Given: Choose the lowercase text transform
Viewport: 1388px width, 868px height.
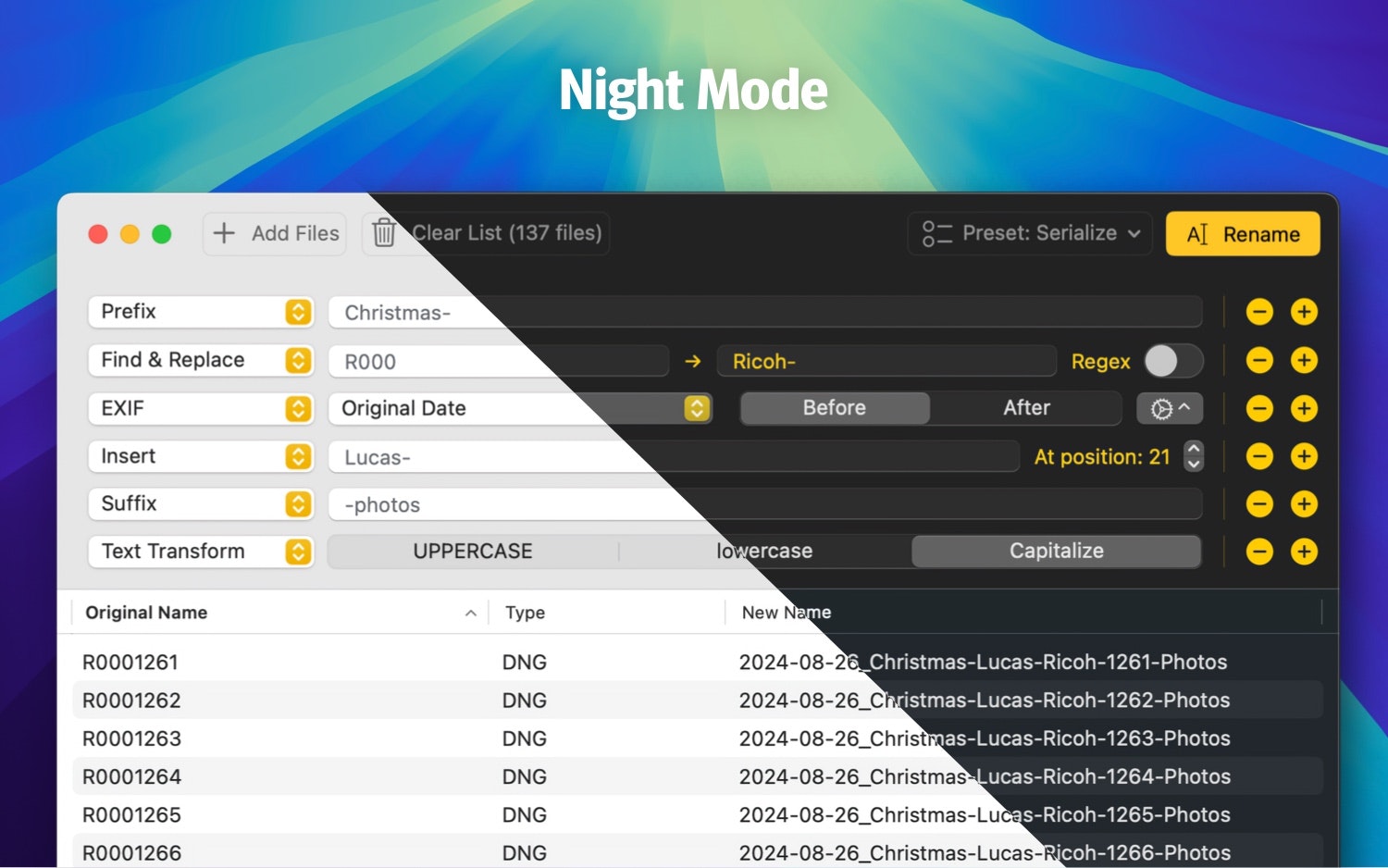Looking at the screenshot, I should [x=764, y=552].
